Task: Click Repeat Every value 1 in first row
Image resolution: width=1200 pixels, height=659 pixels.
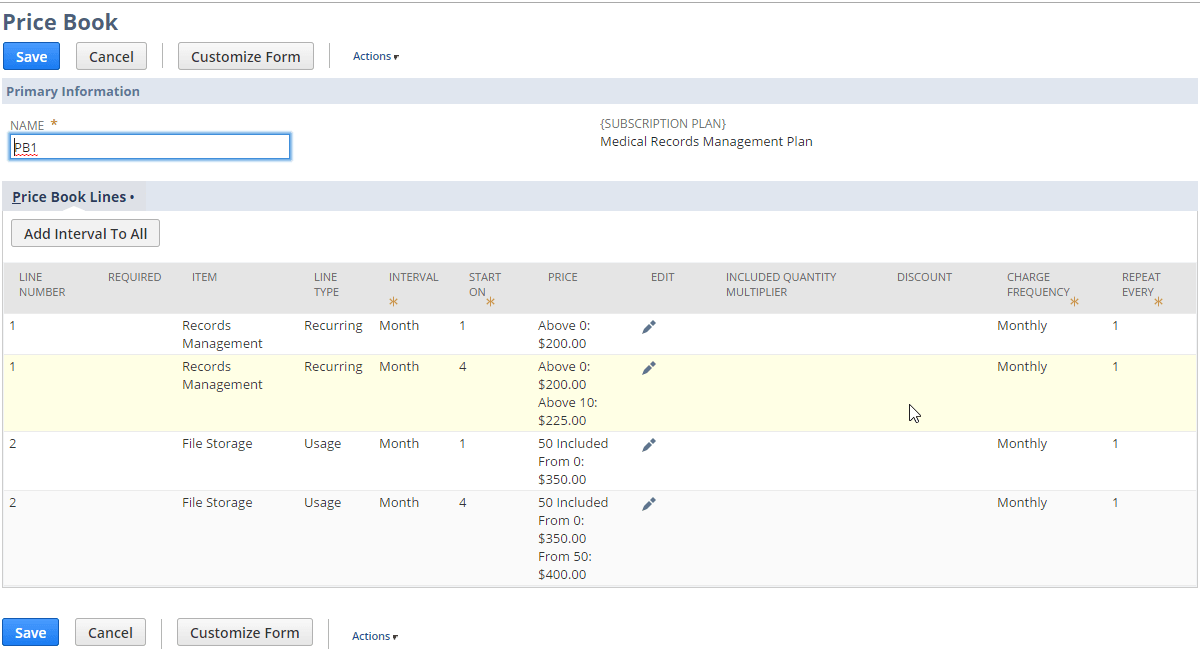Action: coord(1115,325)
